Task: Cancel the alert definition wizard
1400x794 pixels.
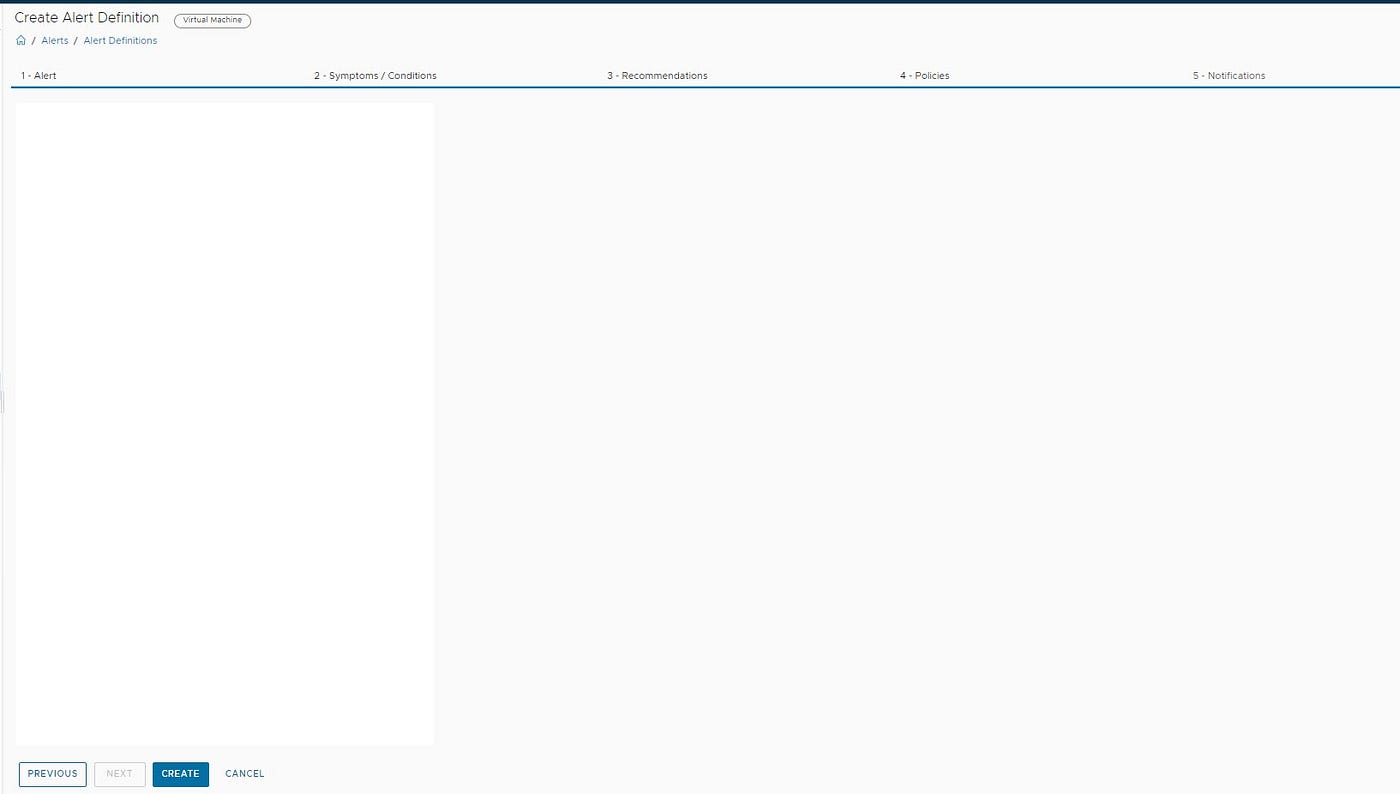Action: pyautogui.click(x=245, y=774)
